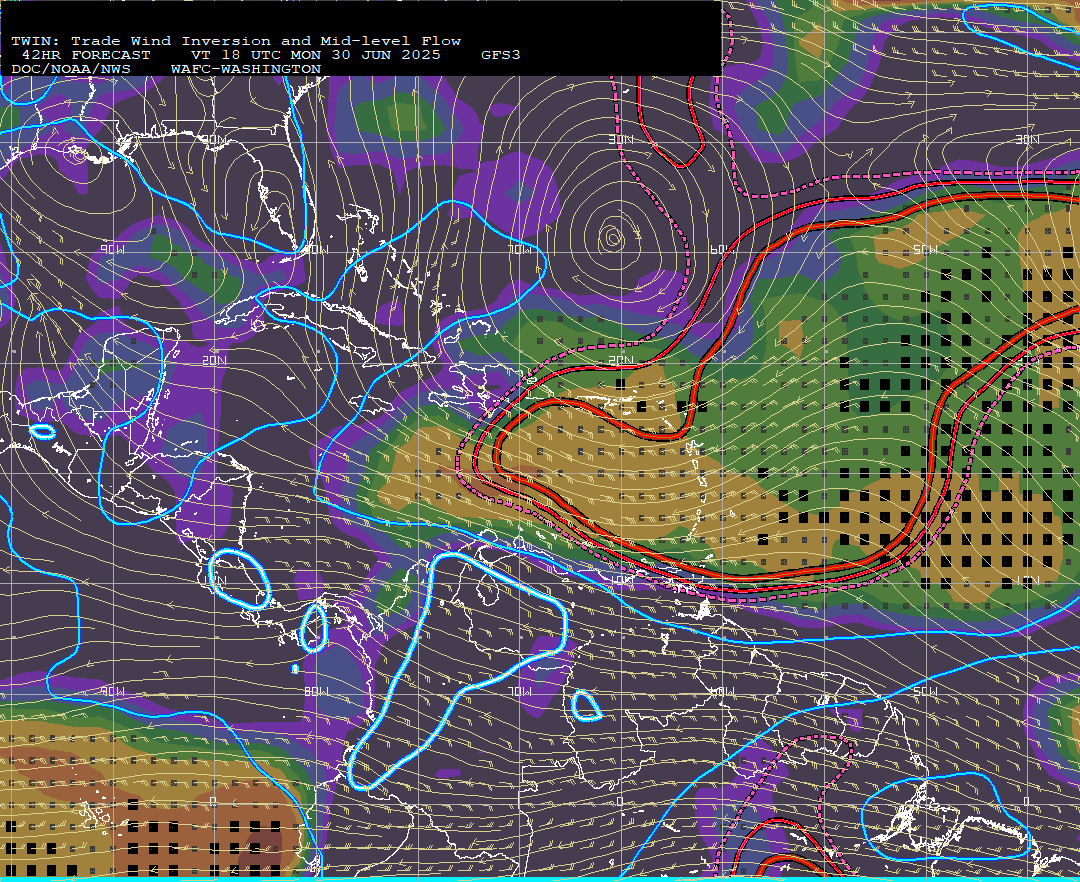The width and height of the screenshot is (1080, 882).
Task: Click the valid time "VT 18 UTC MON 30 JUN 2025"
Action: pos(315,55)
